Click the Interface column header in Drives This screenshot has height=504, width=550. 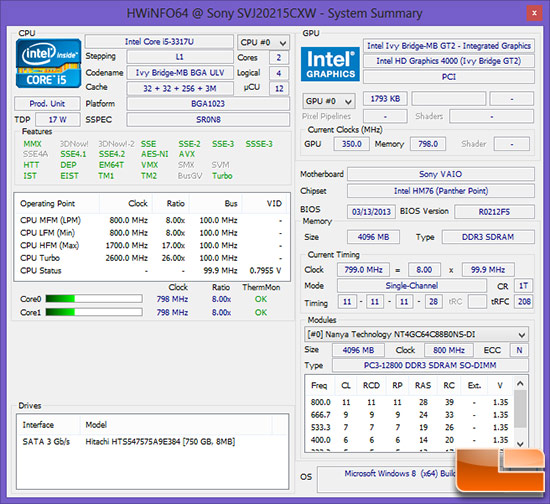pyautogui.click(x=49, y=425)
